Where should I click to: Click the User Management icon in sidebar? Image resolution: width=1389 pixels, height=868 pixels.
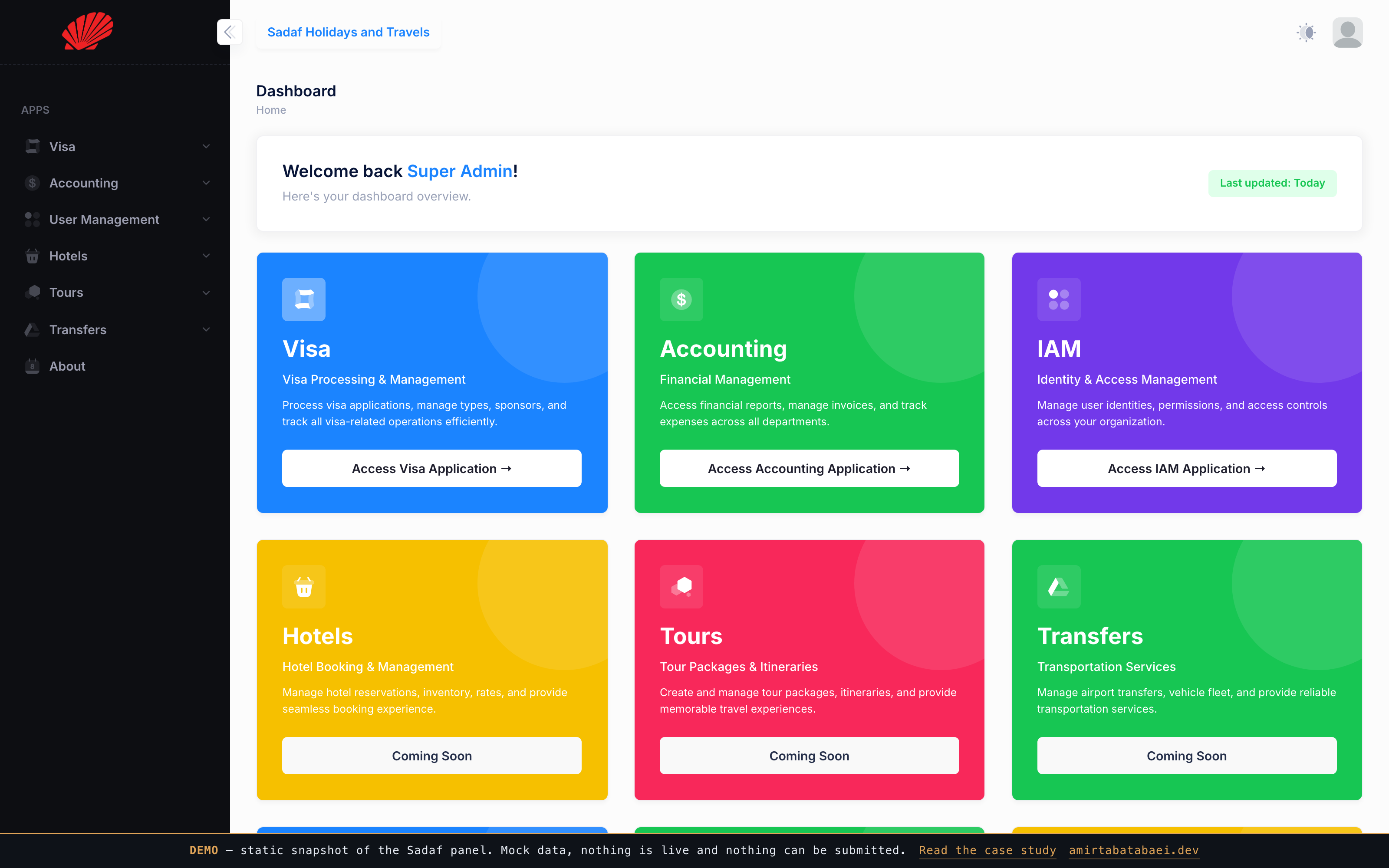pos(33,219)
